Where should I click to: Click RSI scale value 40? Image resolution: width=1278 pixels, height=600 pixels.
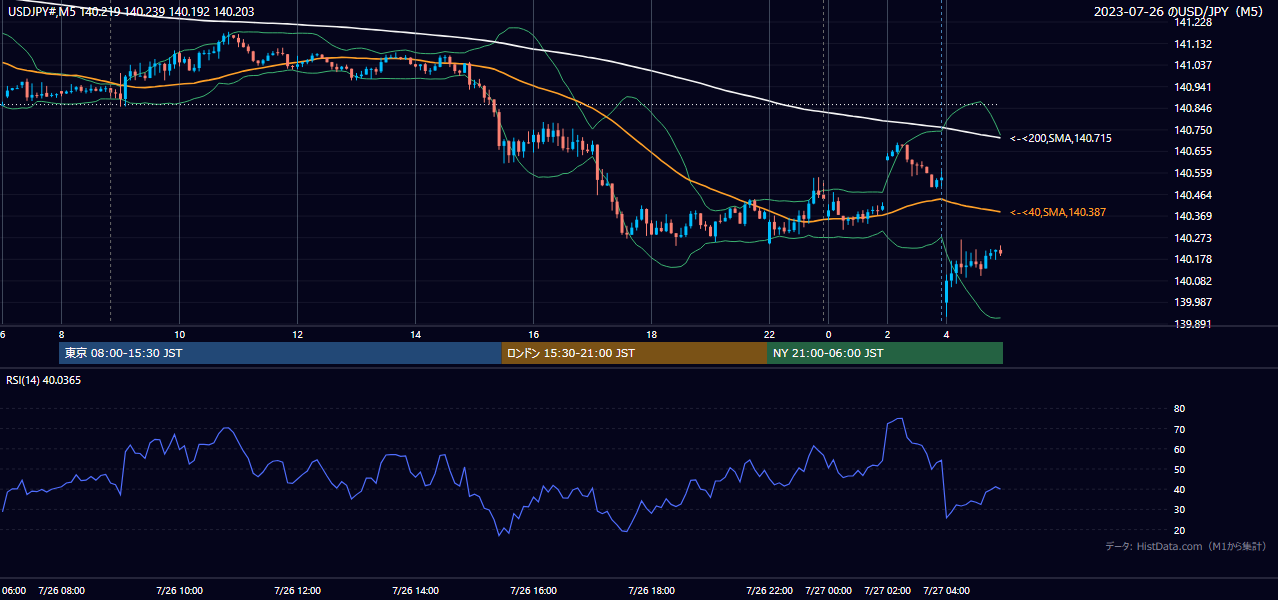(1180, 489)
